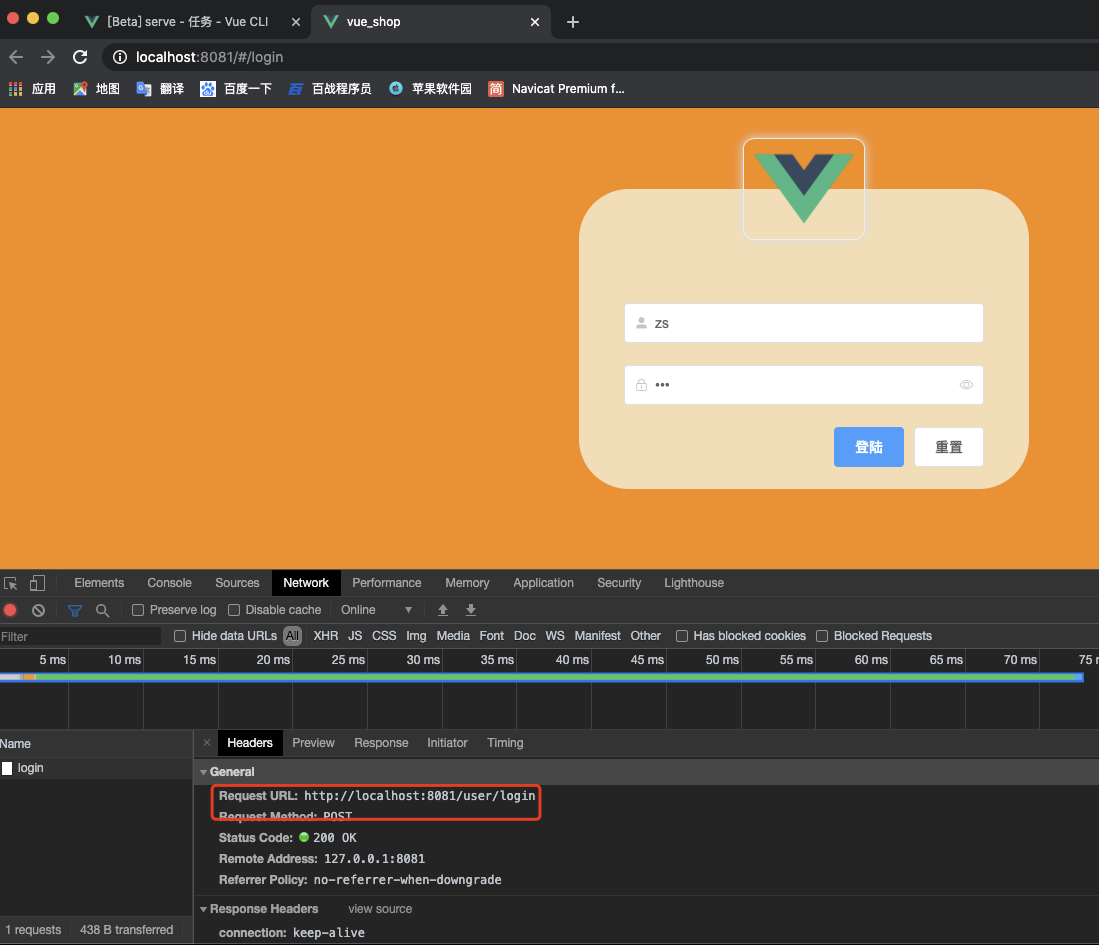Click the 重置 reset button
Screen dimensions: 1099x945
click(948, 447)
